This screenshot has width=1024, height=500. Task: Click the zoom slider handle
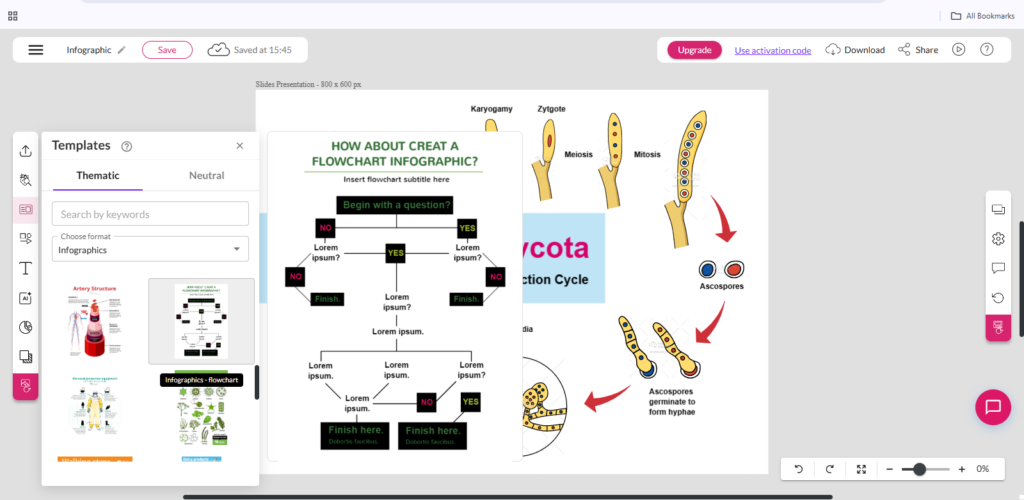pyautogui.click(x=920, y=469)
